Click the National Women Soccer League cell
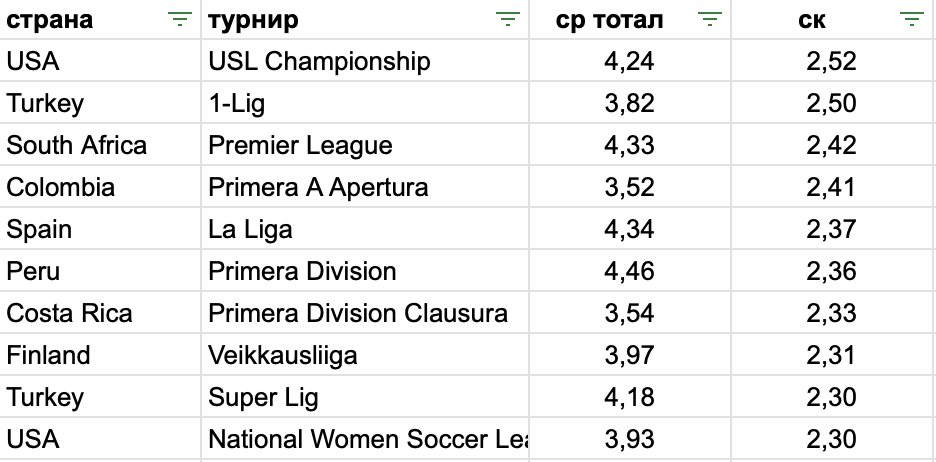This screenshot has width=936, height=462. tap(365, 439)
